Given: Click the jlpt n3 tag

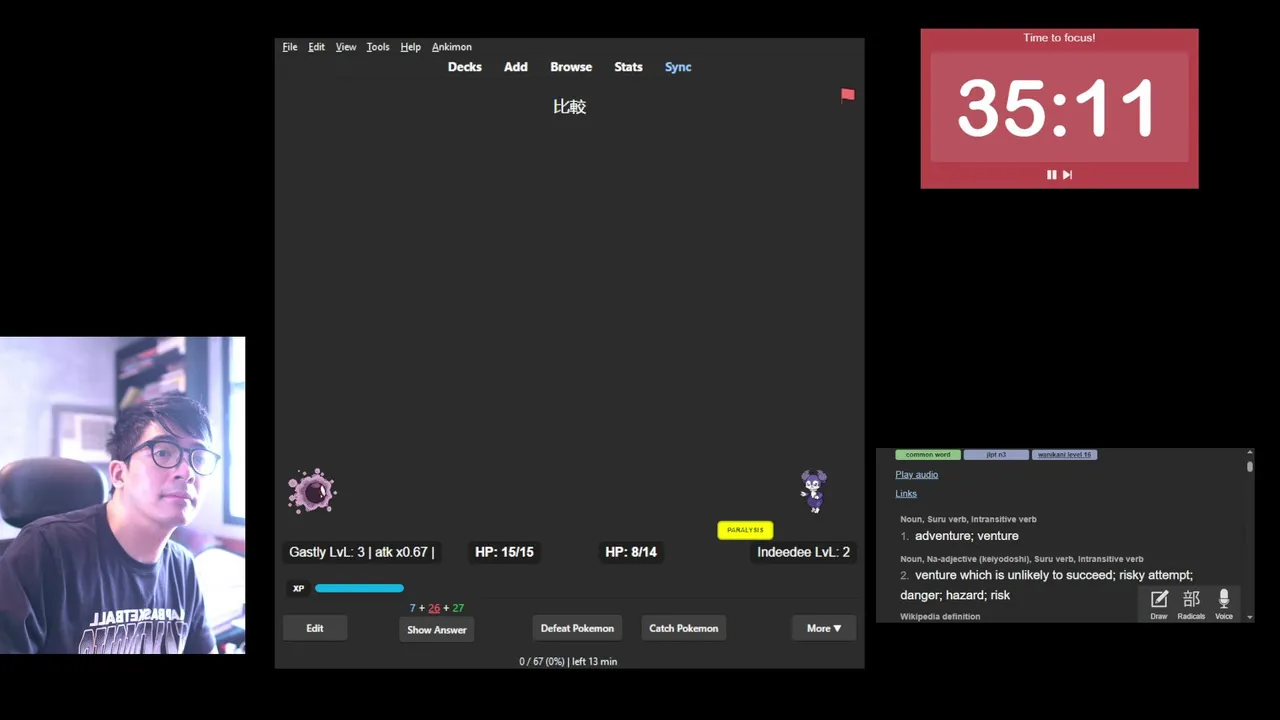Looking at the screenshot, I should click(x=996, y=455).
